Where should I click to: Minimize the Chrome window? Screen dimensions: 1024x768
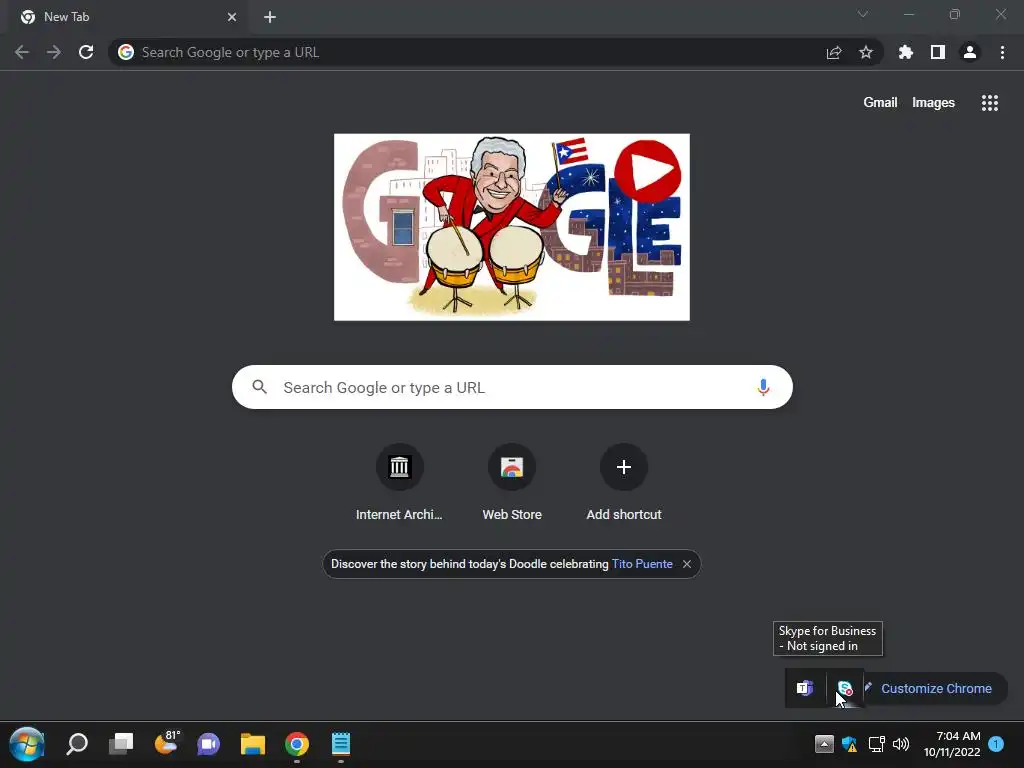[908, 14]
